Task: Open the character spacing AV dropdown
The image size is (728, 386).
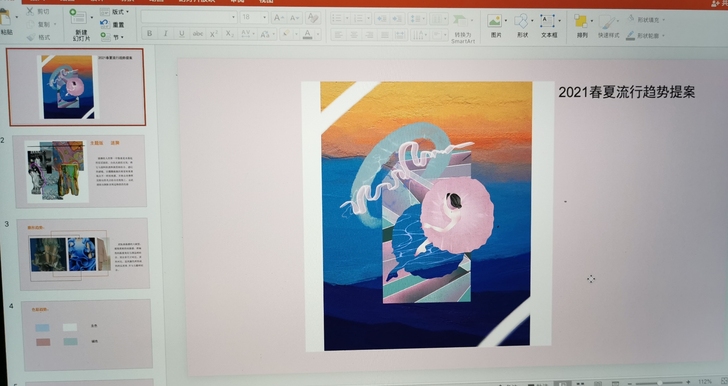Action: pos(247,34)
